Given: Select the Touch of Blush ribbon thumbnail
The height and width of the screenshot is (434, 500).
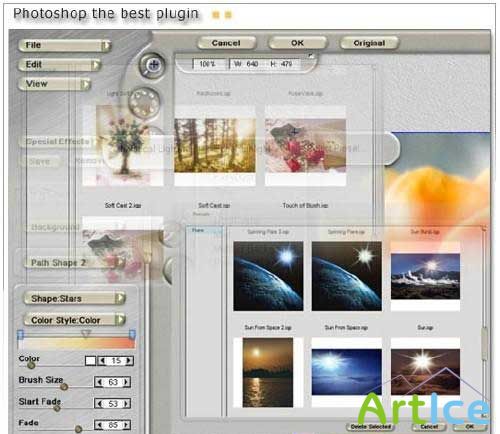Looking at the screenshot, I should point(305,146).
